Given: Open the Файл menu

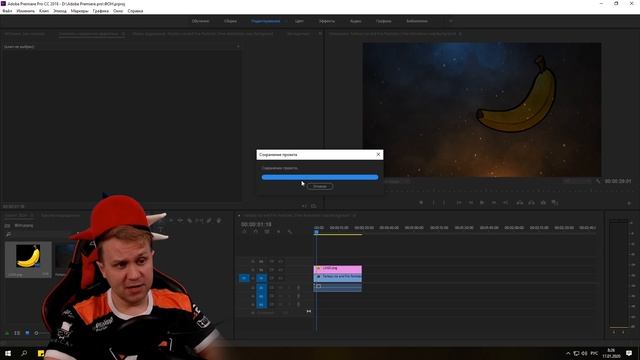Looking at the screenshot, I should pos(7,11).
